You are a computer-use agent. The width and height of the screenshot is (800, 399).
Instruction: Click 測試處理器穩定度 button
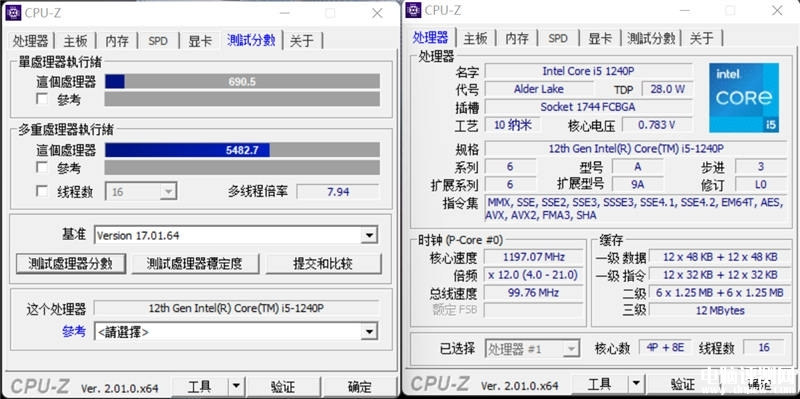click(194, 264)
